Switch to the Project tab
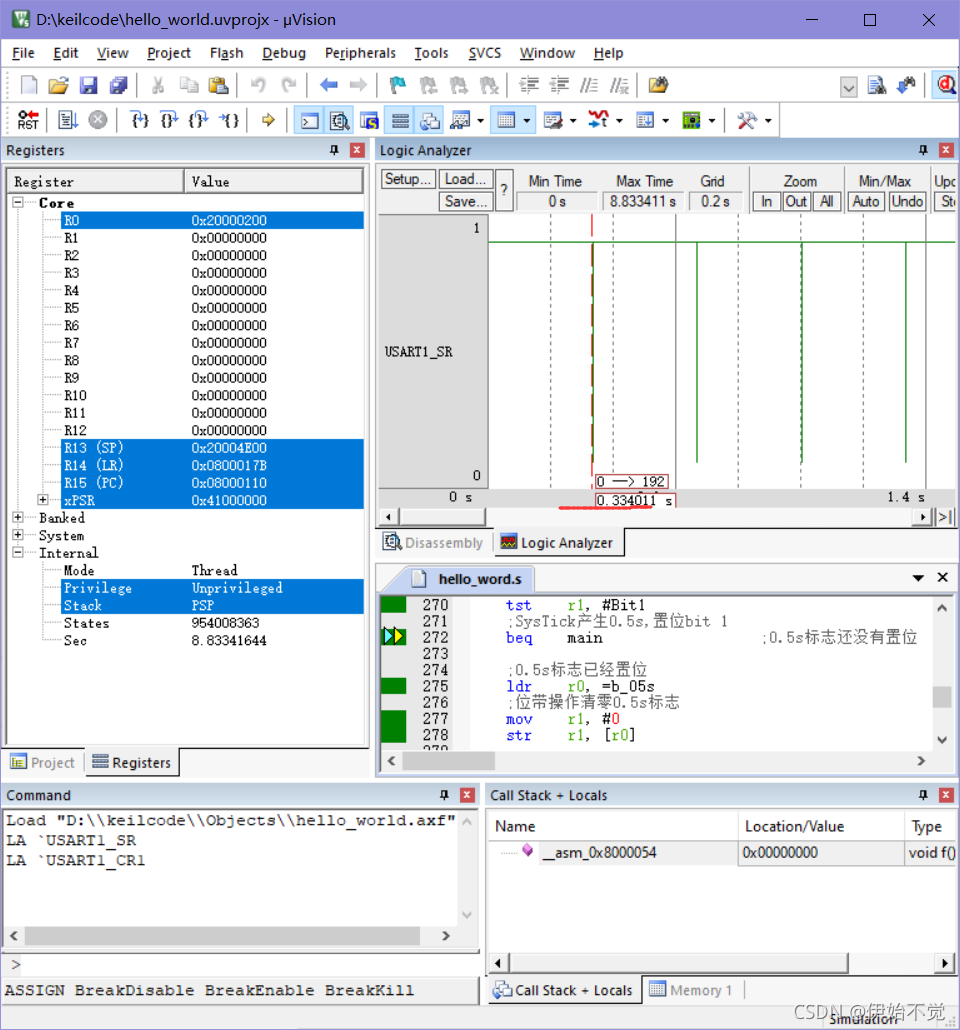This screenshot has width=960, height=1030. tap(43, 762)
